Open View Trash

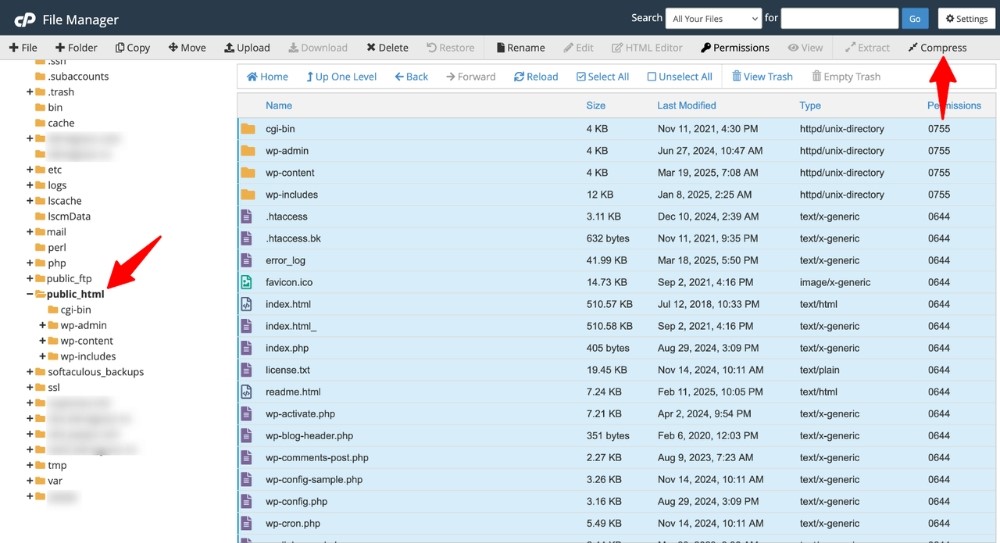762,77
